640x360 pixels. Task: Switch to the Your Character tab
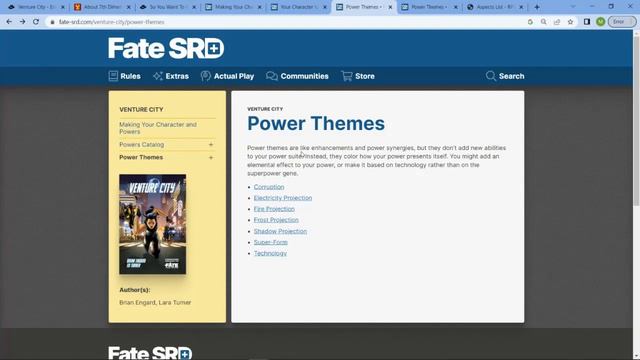(297, 7)
